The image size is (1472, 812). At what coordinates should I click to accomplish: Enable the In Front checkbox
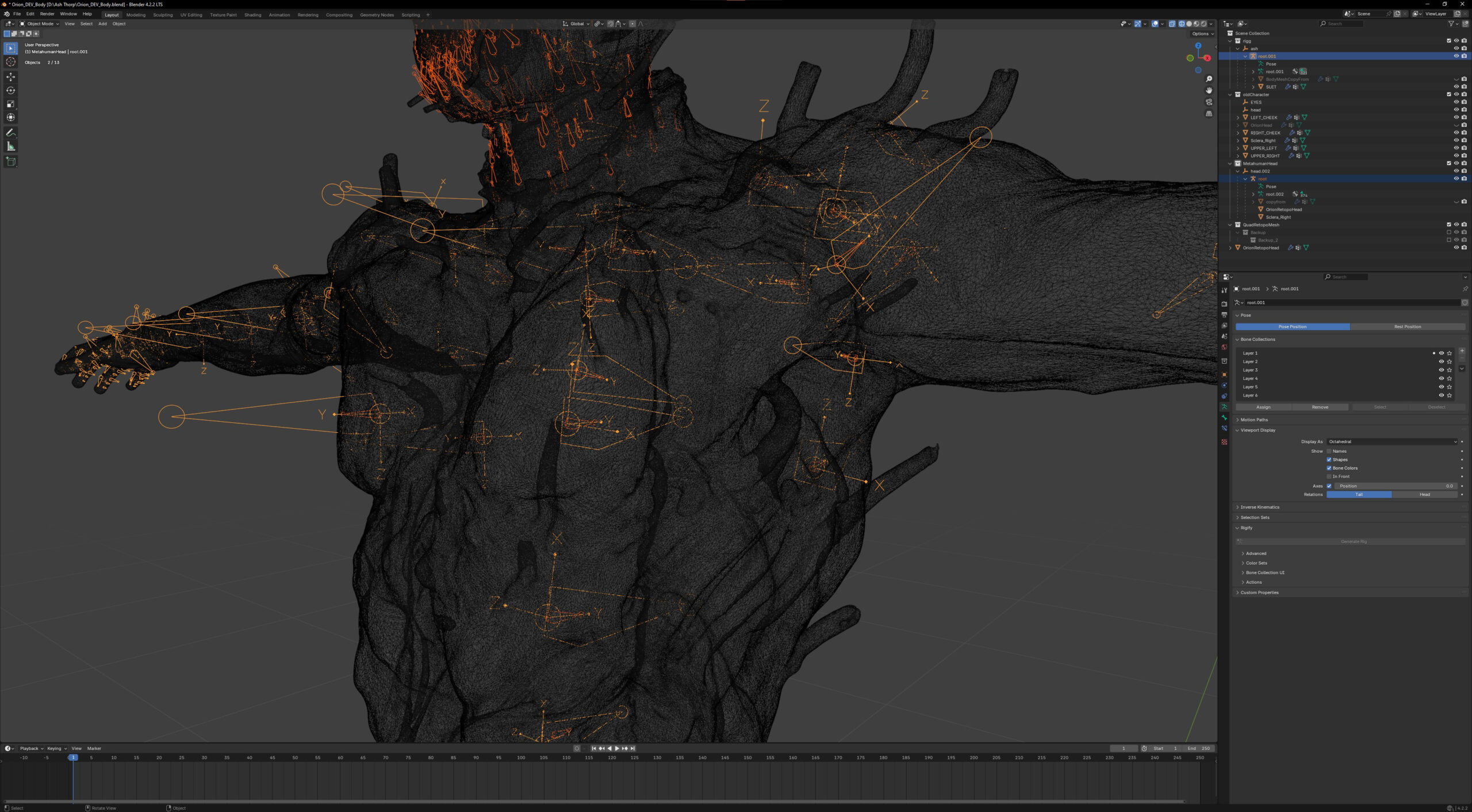[1329, 476]
